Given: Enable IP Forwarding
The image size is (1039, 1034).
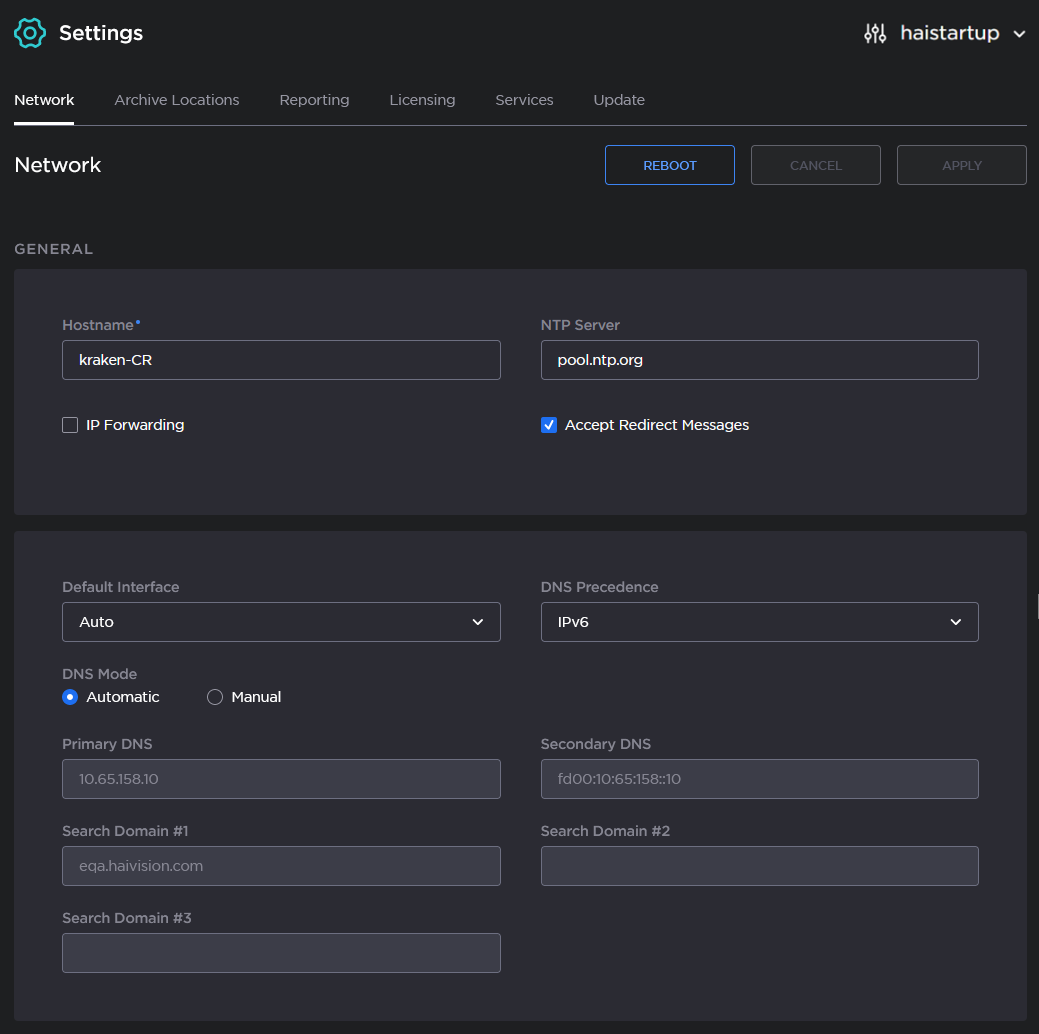Looking at the screenshot, I should coord(70,424).
